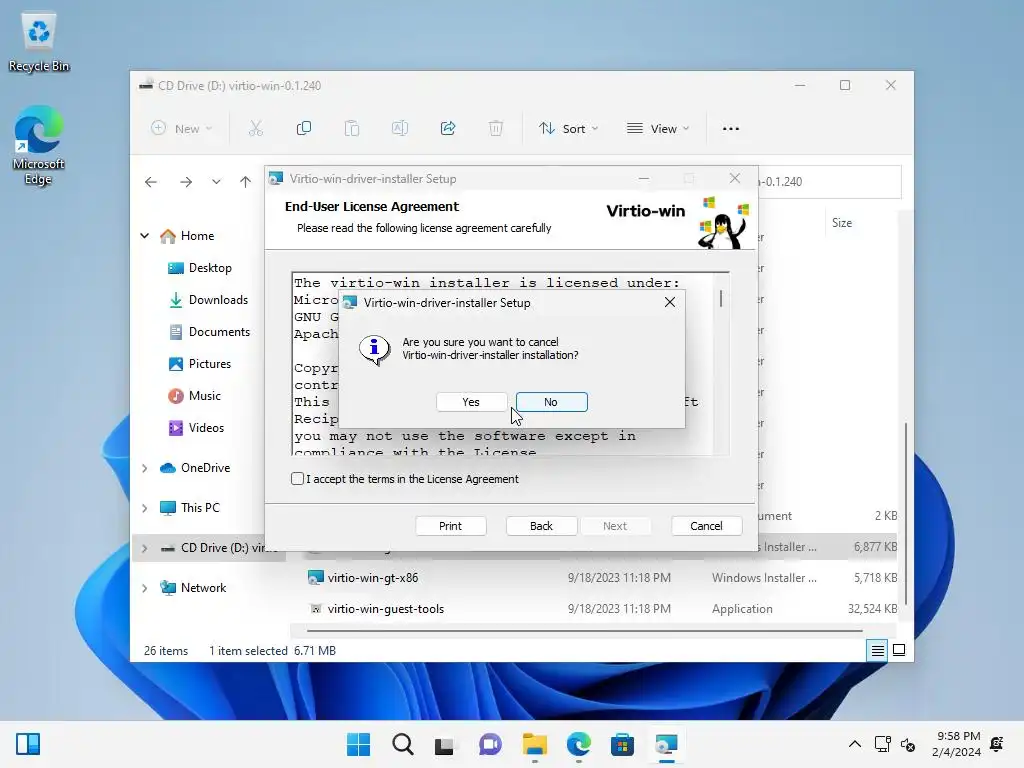Expand the Network tree node
The width and height of the screenshot is (1024, 768).
145,588
